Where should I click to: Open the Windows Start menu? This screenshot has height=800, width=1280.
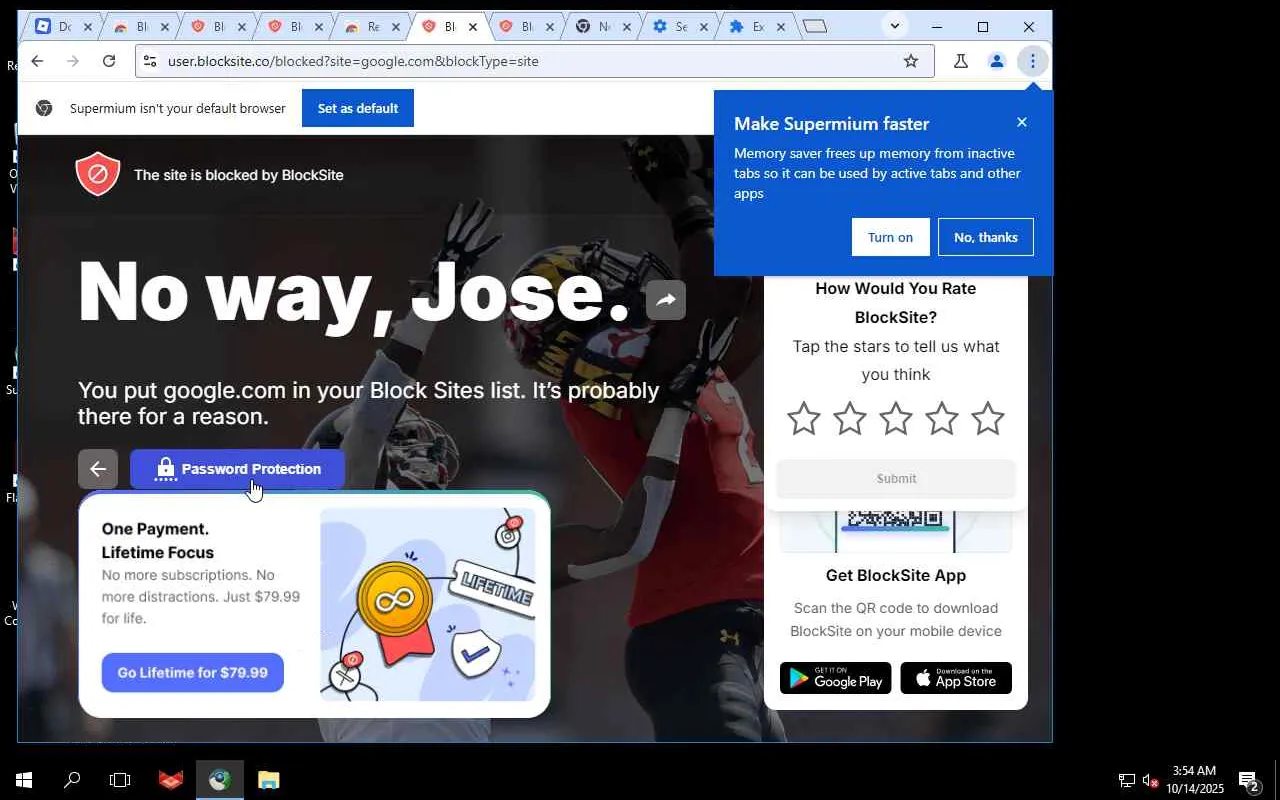[24, 780]
